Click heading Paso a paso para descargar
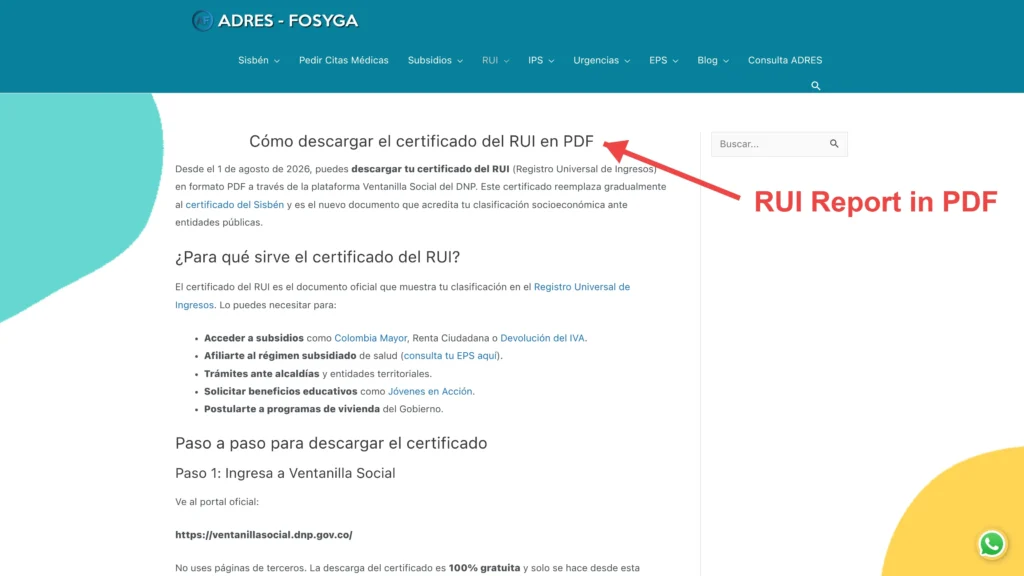This screenshot has width=1024, height=576. pos(331,443)
